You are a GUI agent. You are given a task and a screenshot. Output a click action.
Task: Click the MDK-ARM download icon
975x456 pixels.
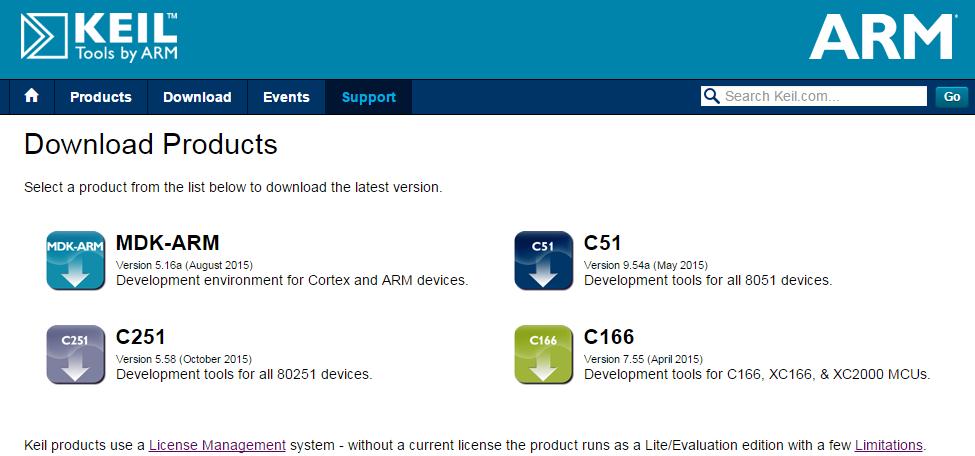pos(76,261)
